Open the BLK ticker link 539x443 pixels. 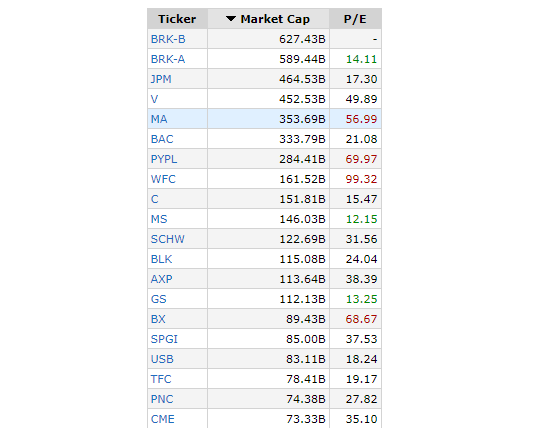[162, 259]
